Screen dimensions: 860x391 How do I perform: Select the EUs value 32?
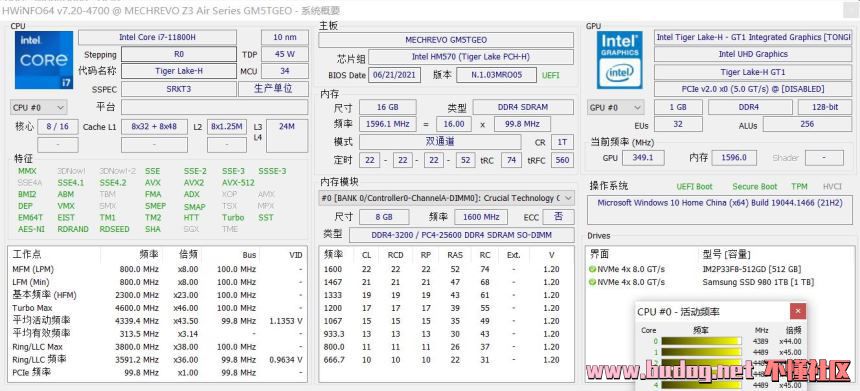[678, 124]
